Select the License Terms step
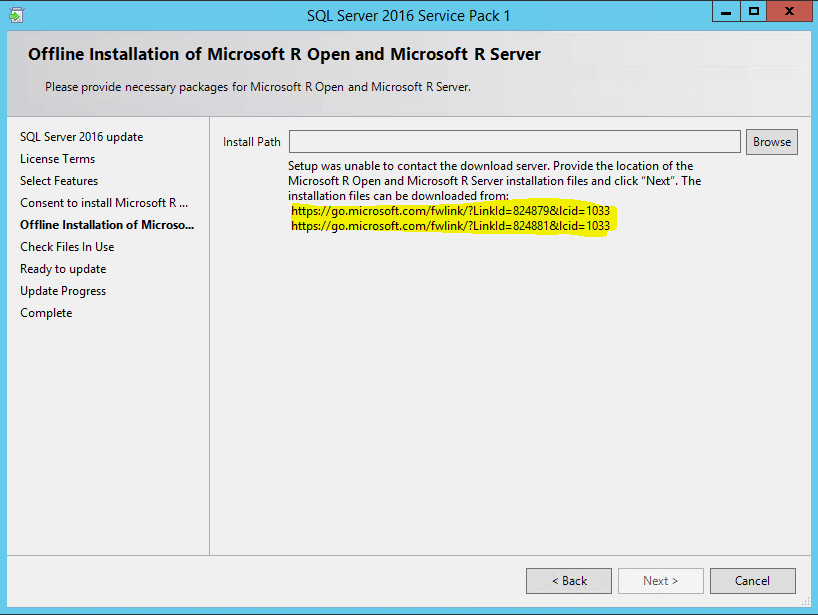The width and height of the screenshot is (818, 615). 57,159
